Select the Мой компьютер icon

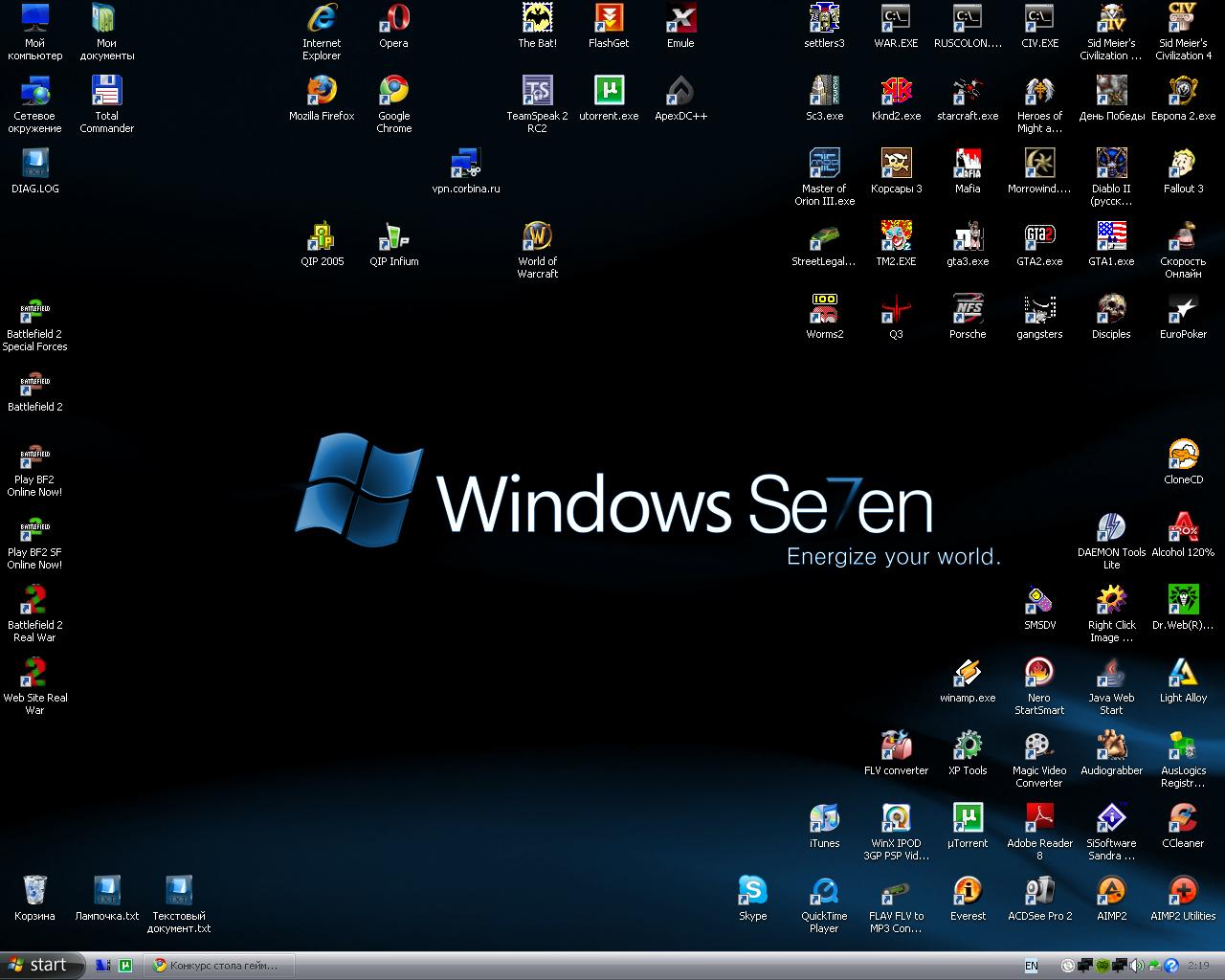(34, 18)
